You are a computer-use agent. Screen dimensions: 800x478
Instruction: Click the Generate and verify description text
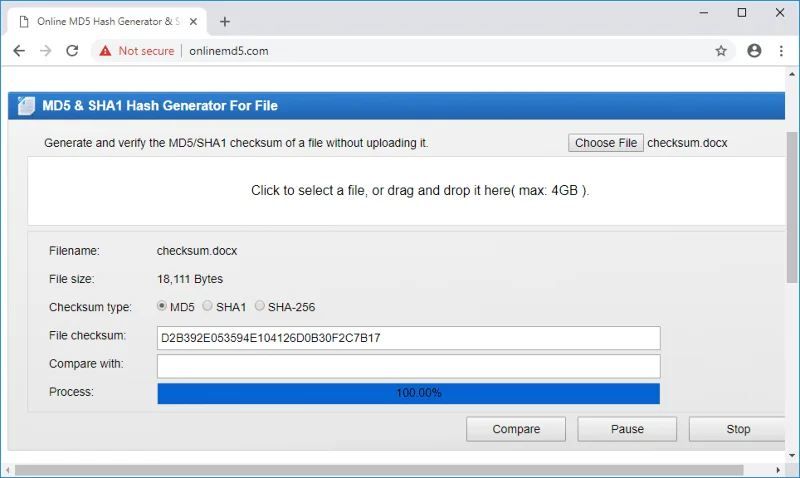236,143
